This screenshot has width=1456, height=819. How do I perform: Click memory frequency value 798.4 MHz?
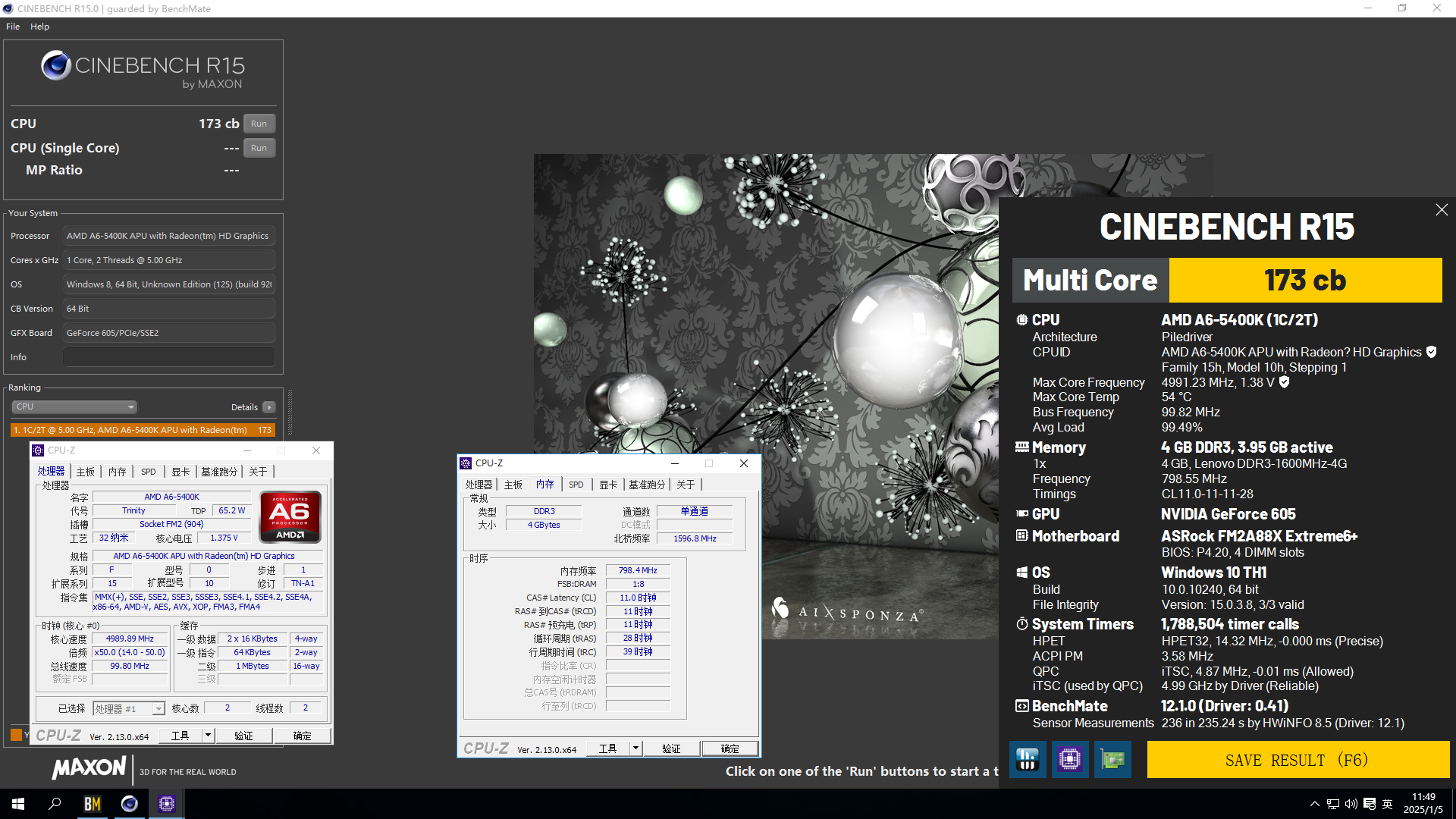[638, 570]
